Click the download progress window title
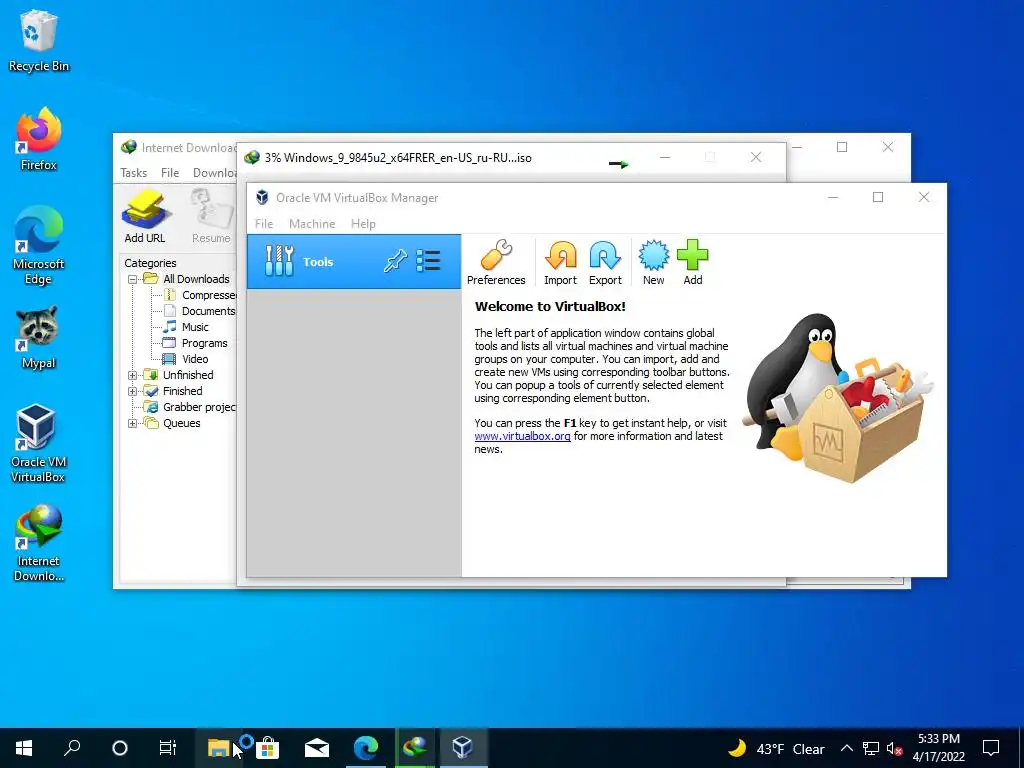Screen dimensions: 1024x768 tap(398, 157)
